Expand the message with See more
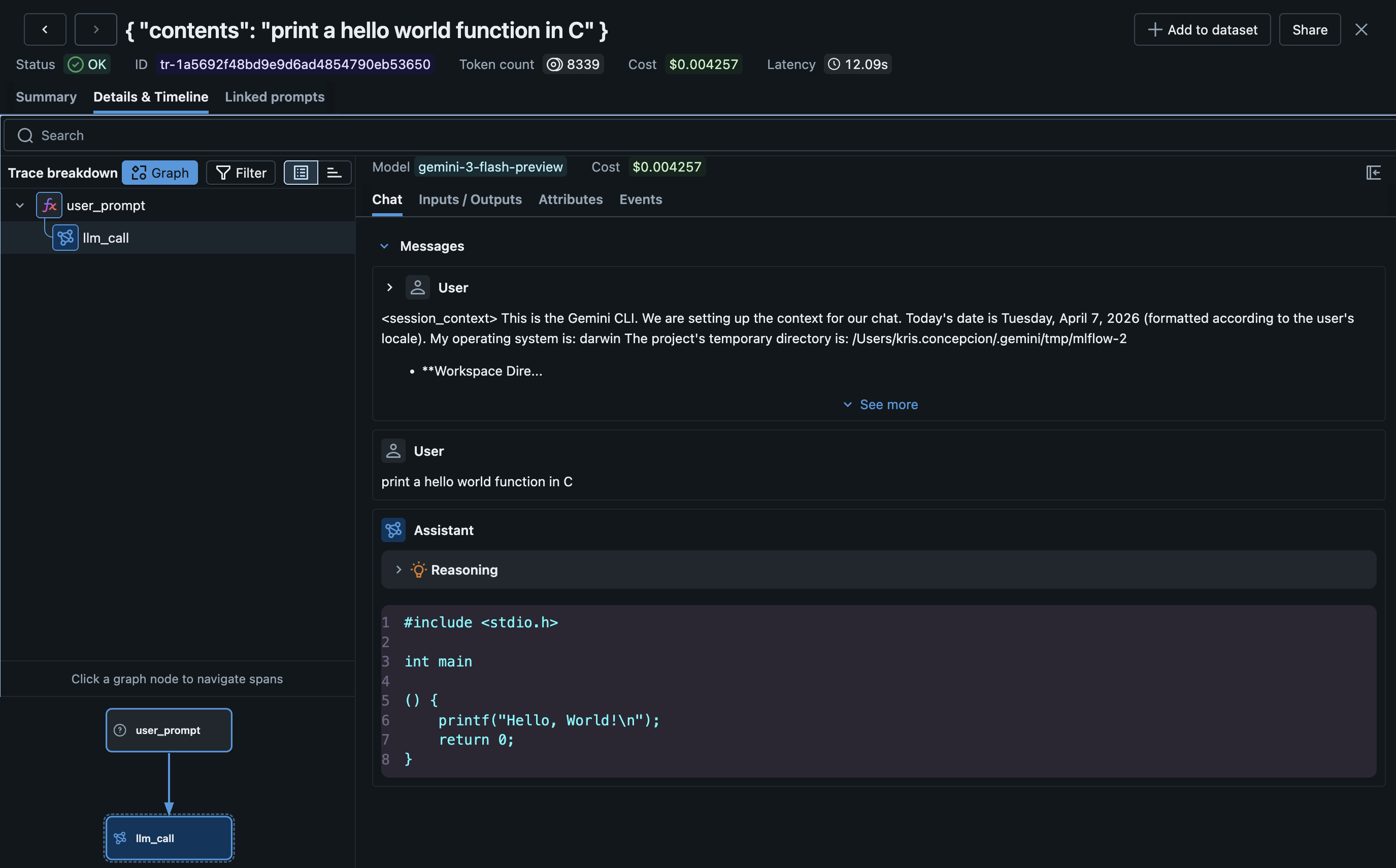The width and height of the screenshot is (1396, 868). tap(880, 404)
